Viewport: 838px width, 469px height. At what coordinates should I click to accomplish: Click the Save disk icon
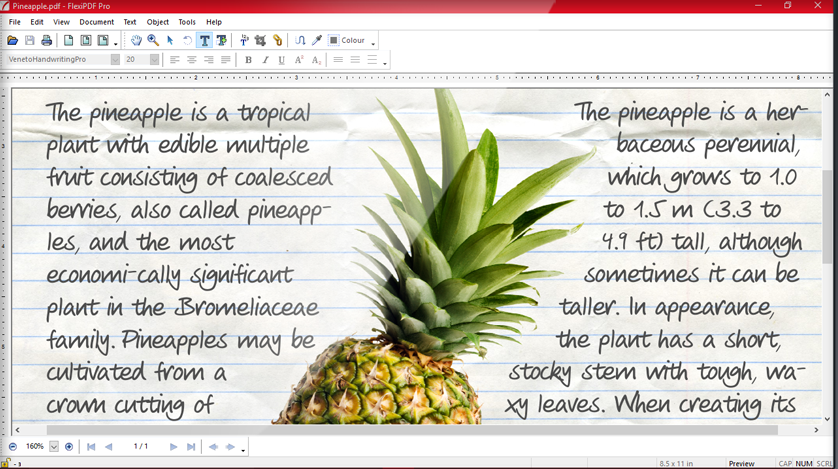point(29,40)
